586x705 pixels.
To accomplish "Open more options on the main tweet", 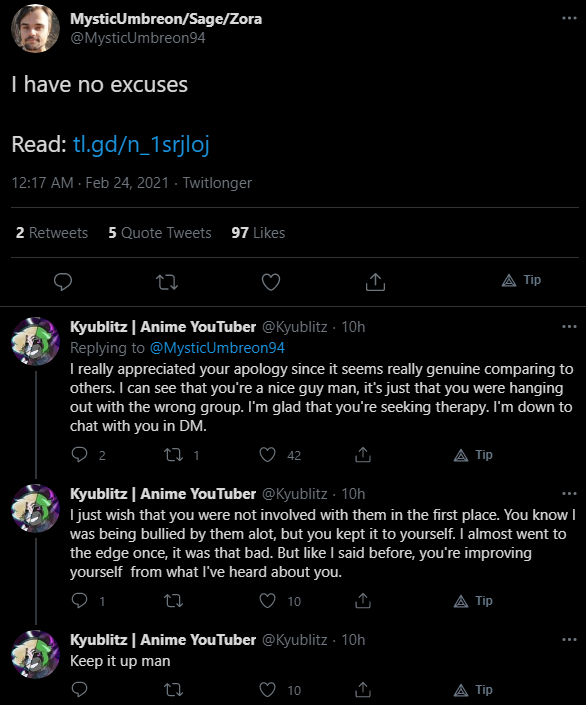I will (569, 18).
